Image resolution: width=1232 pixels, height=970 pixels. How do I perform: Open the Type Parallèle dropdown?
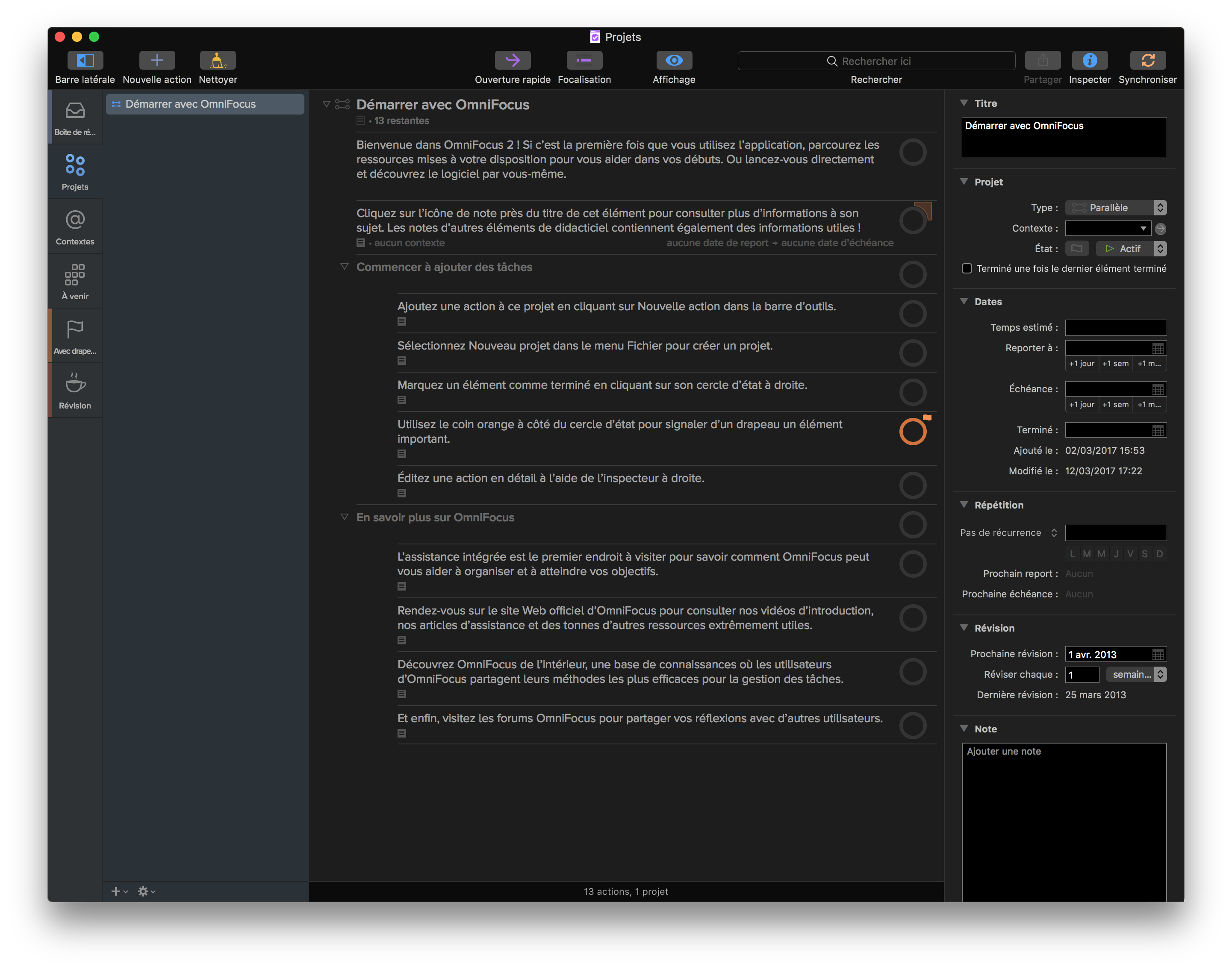[x=1116, y=208]
